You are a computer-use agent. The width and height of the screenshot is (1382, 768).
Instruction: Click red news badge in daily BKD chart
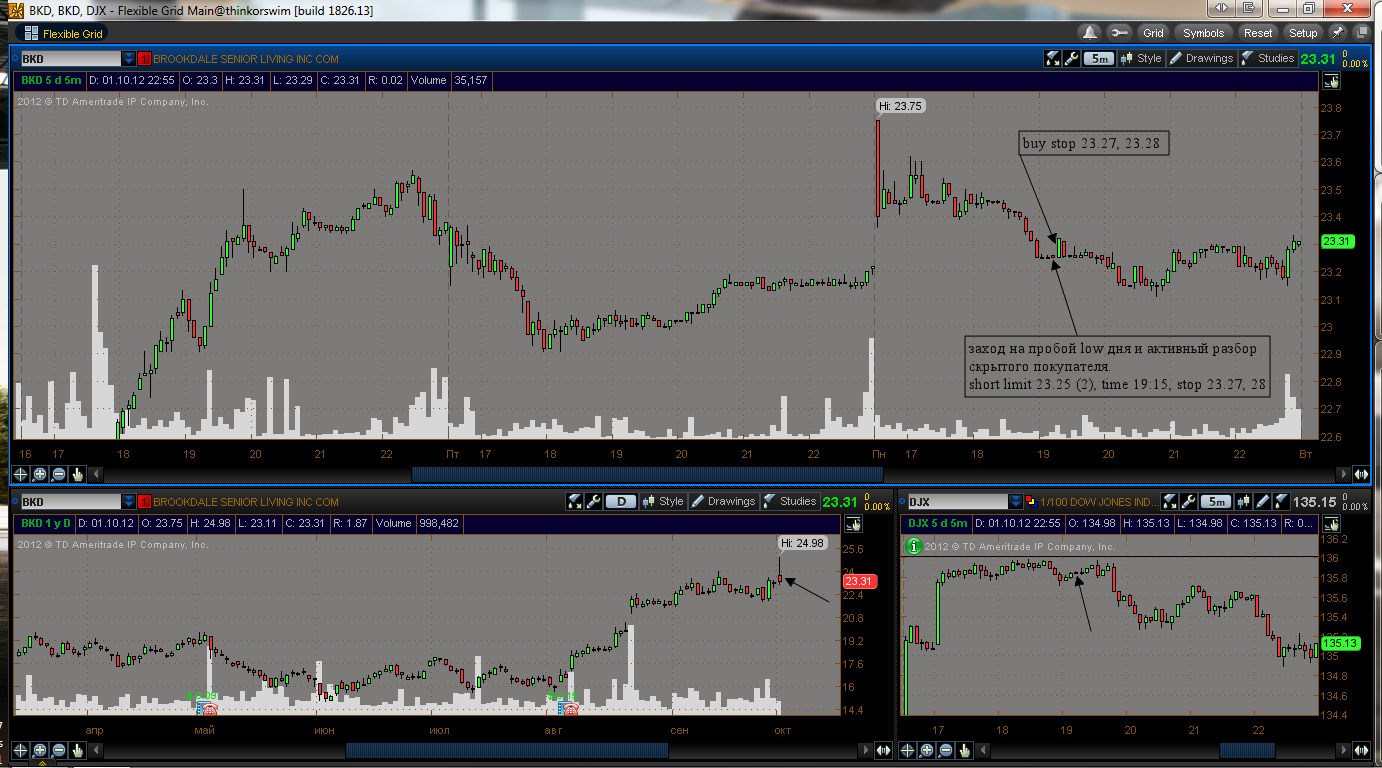tap(144, 502)
